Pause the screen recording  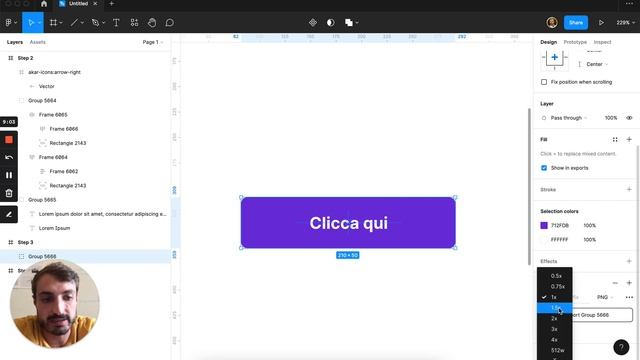[x=9, y=175]
